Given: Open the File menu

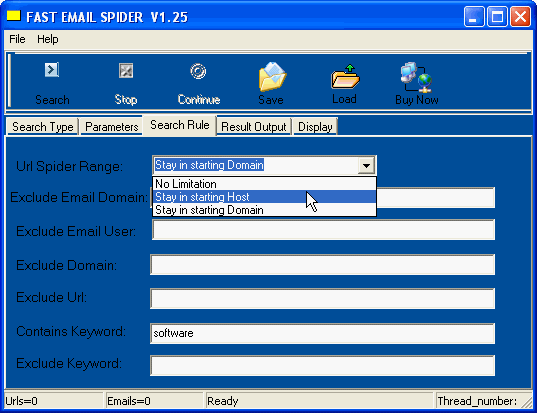Looking at the screenshot, I should click(17, 39).
